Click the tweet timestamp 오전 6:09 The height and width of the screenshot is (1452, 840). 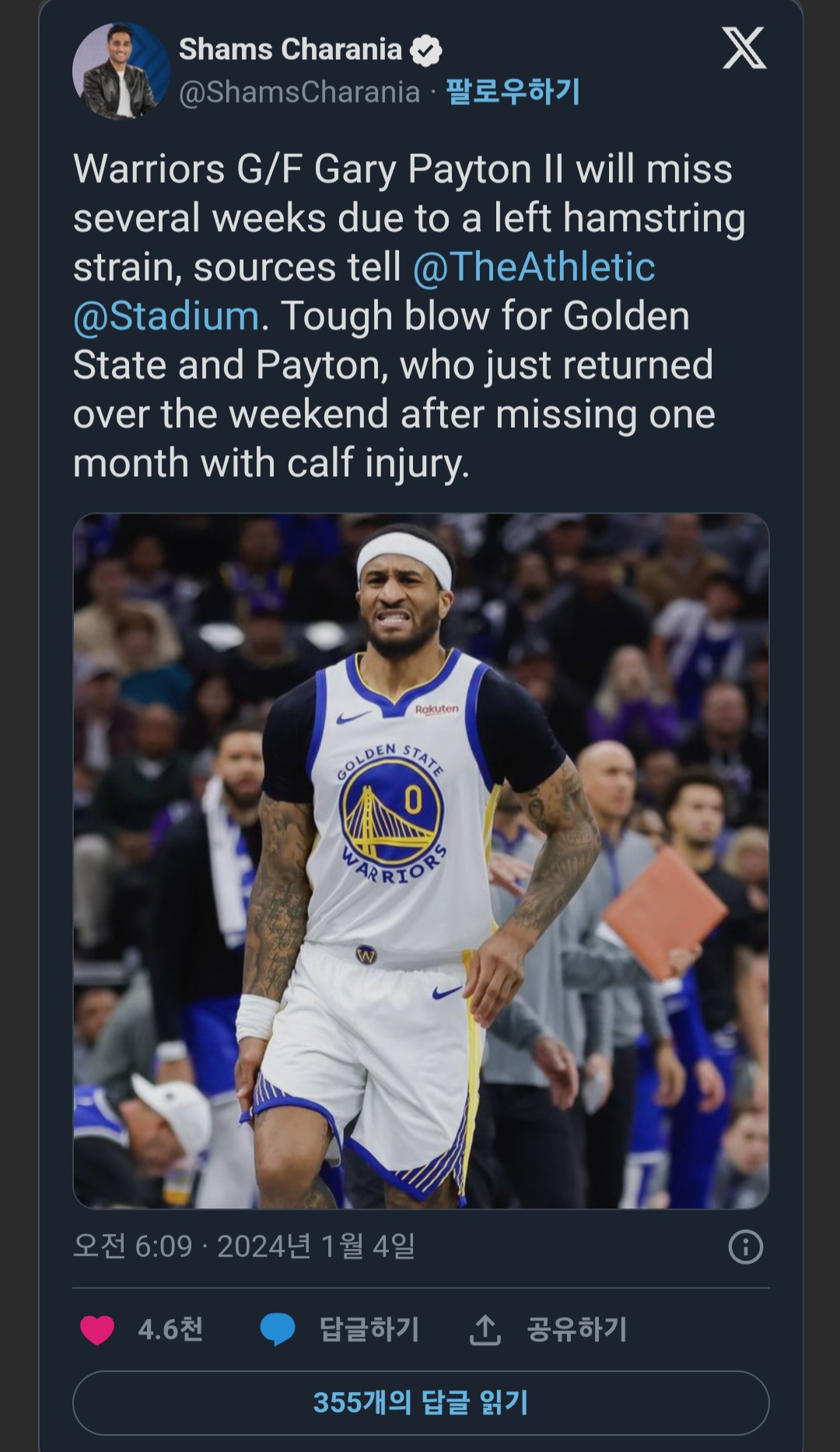click(x=132, y=1246)
